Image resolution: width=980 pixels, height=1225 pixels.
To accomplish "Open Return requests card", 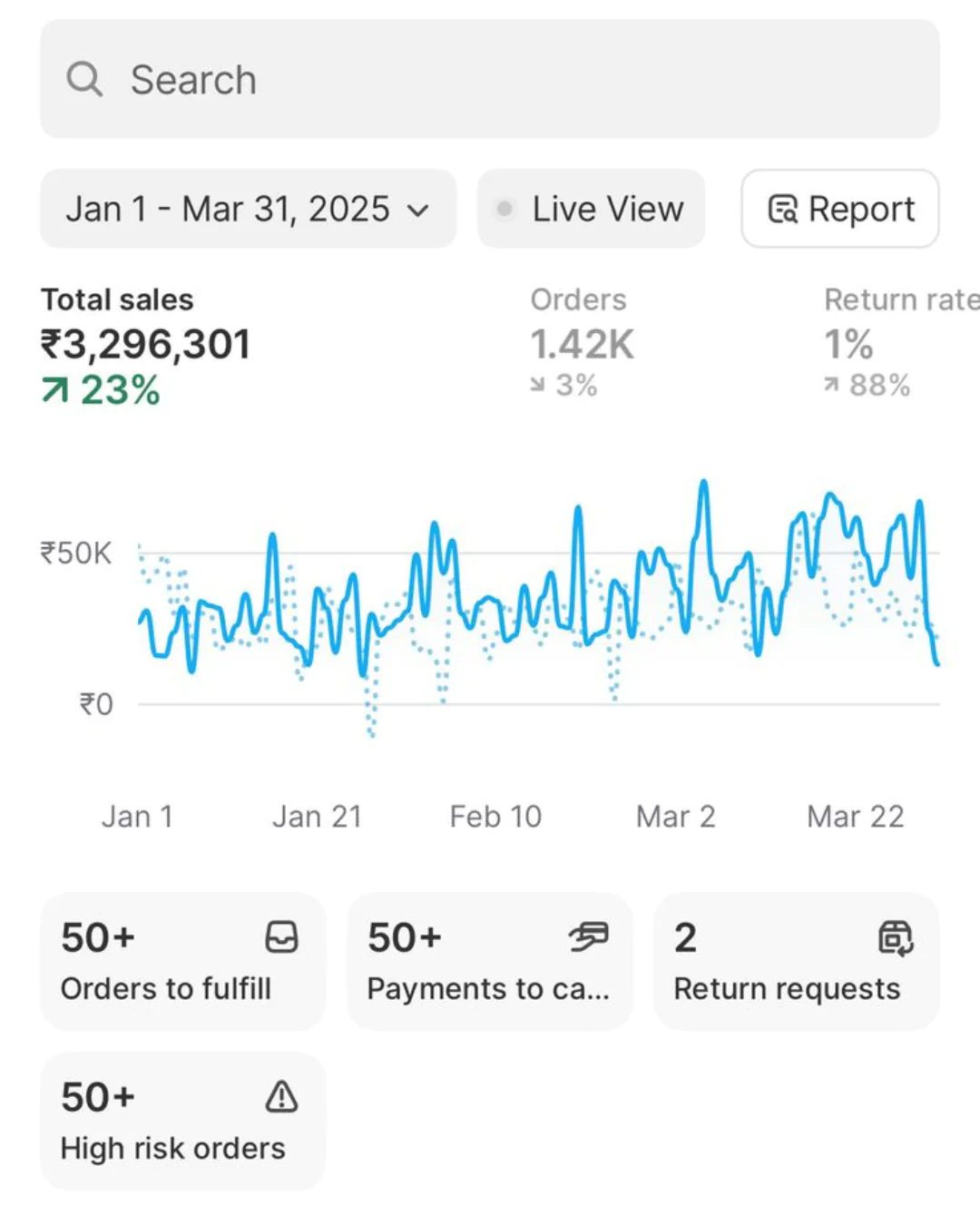I will pos(796,961).
